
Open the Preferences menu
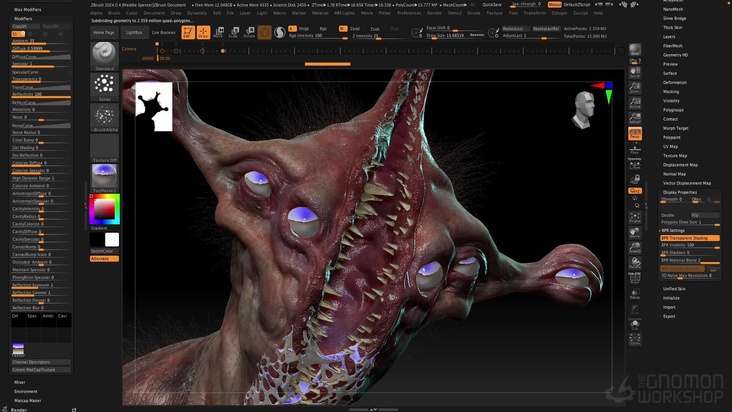[x=409, y=13]
